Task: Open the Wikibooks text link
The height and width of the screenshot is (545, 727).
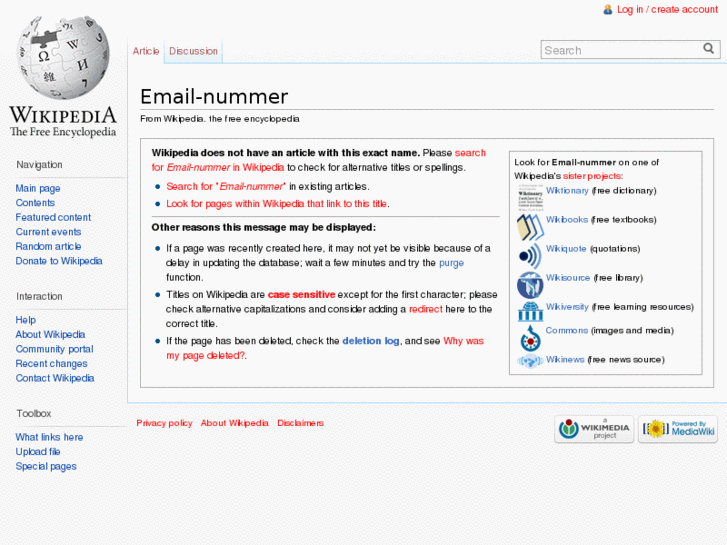Action: [x=567, y=220]
